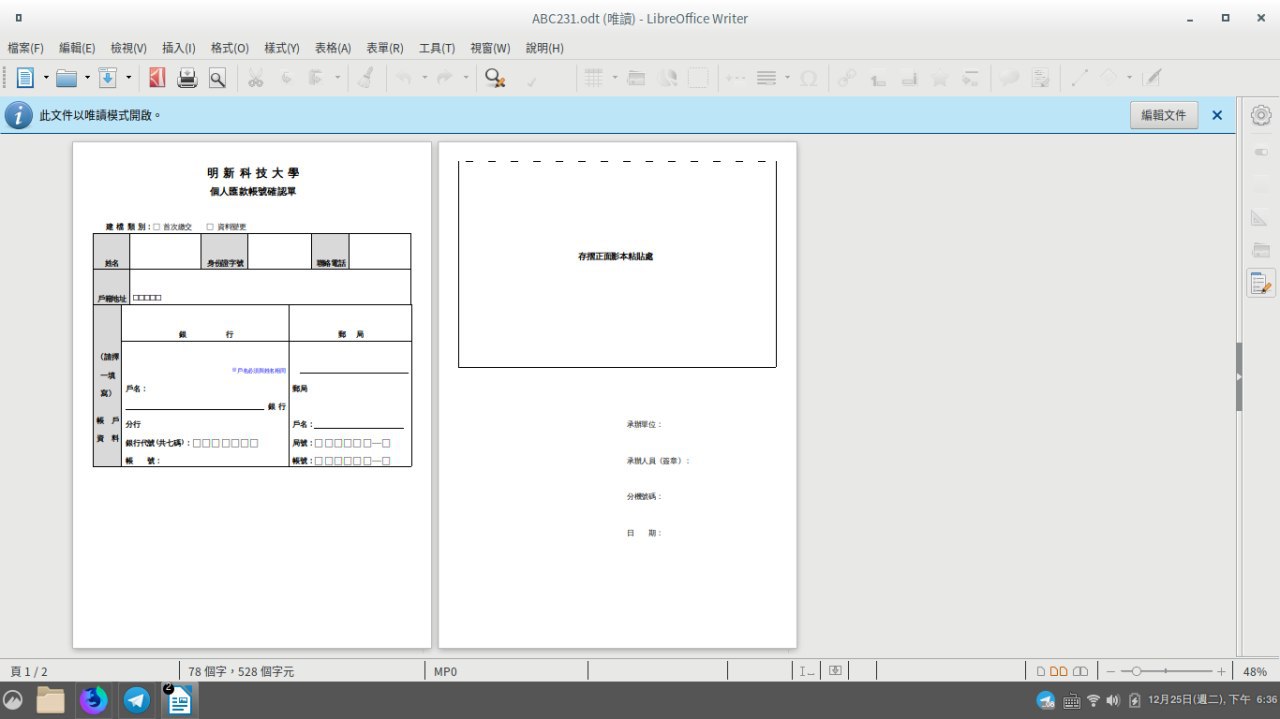Click the Print icon

pyautogui.click(x=187, y=78)
